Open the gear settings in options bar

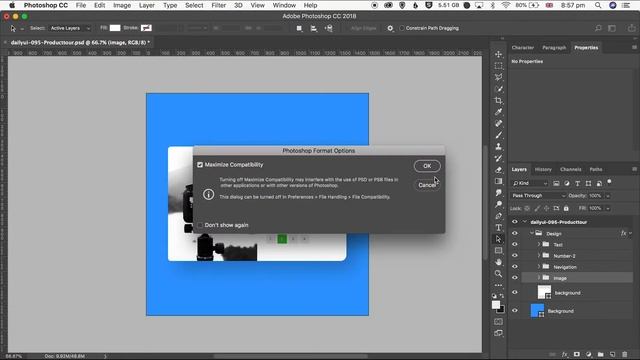390,28
